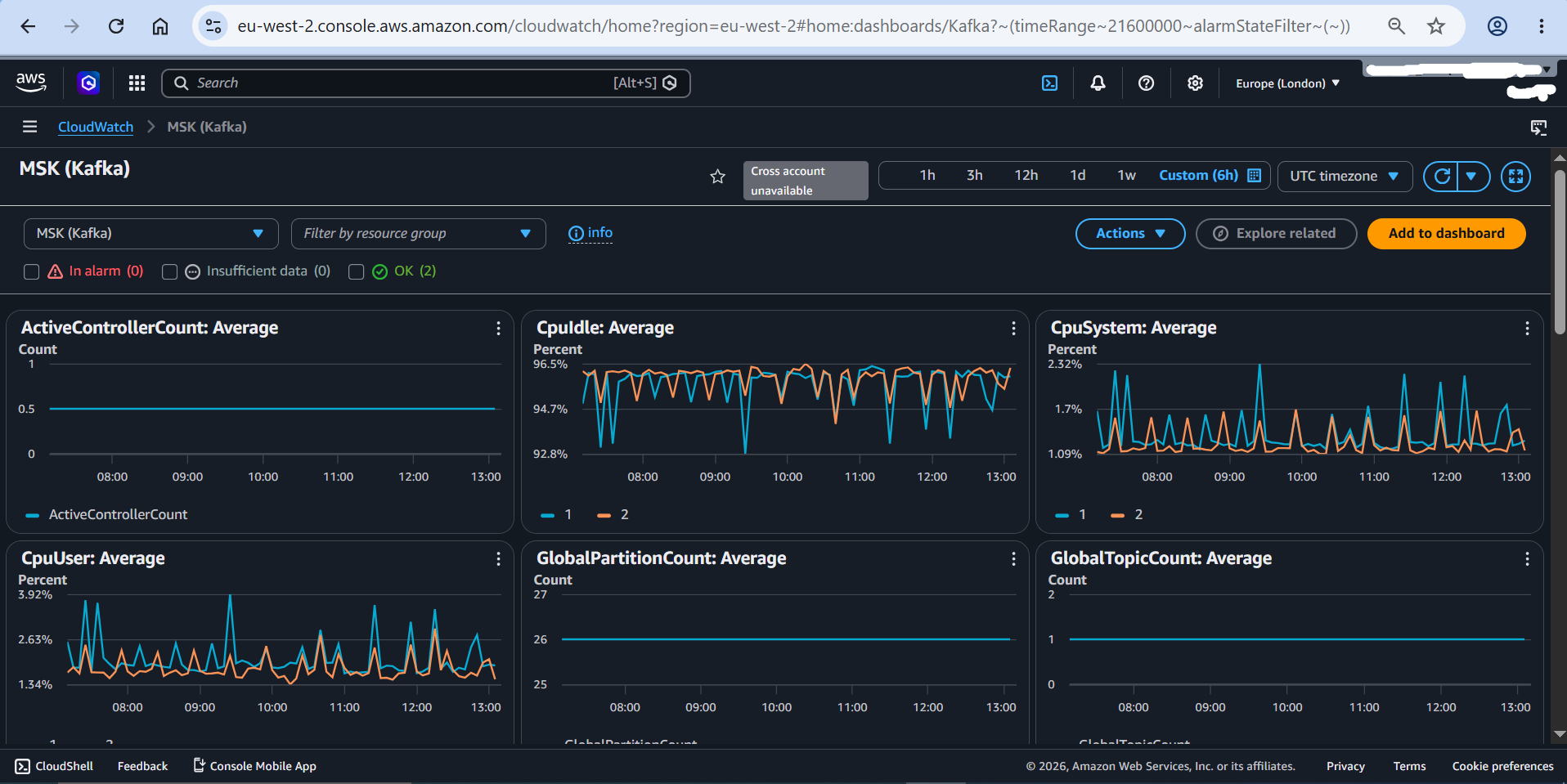Open the UTC timezone dropdown
Screen dimensions: 1567x784
[1345, 176]
